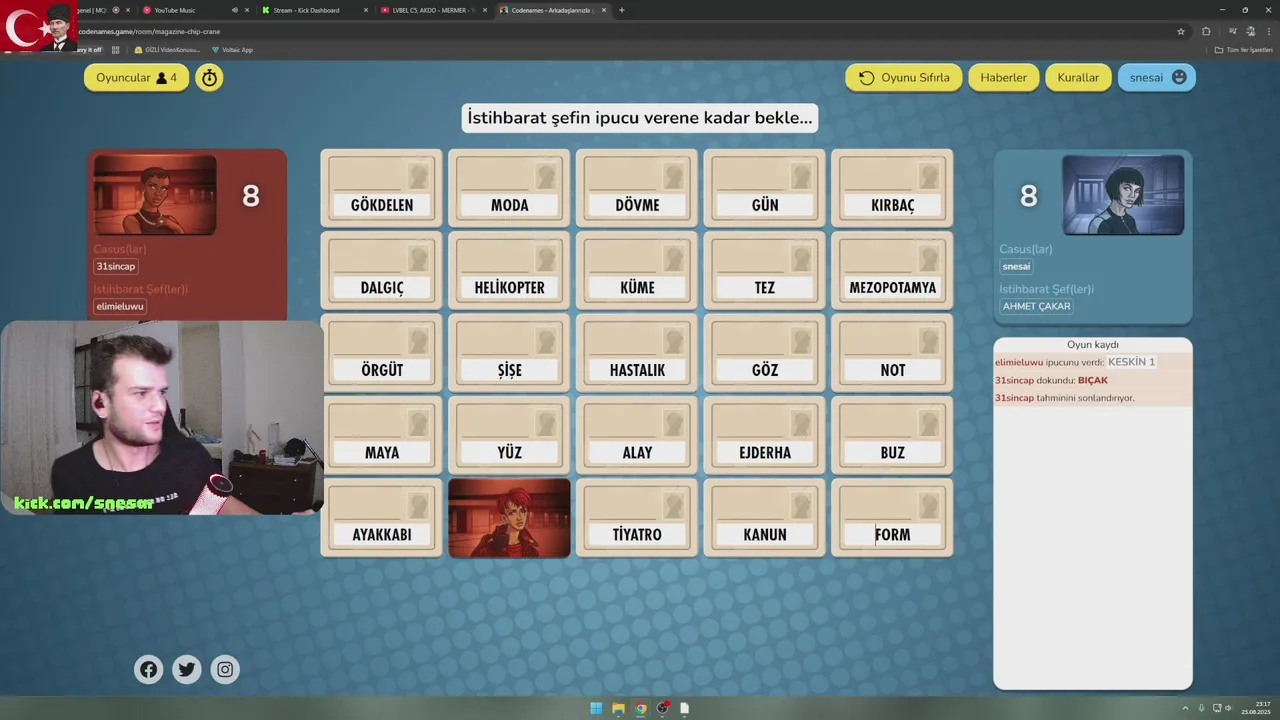This screenshot has width=1280, height=720.
Task: Click the KESKİN 1 clue in log
Action: [1131, 362]
